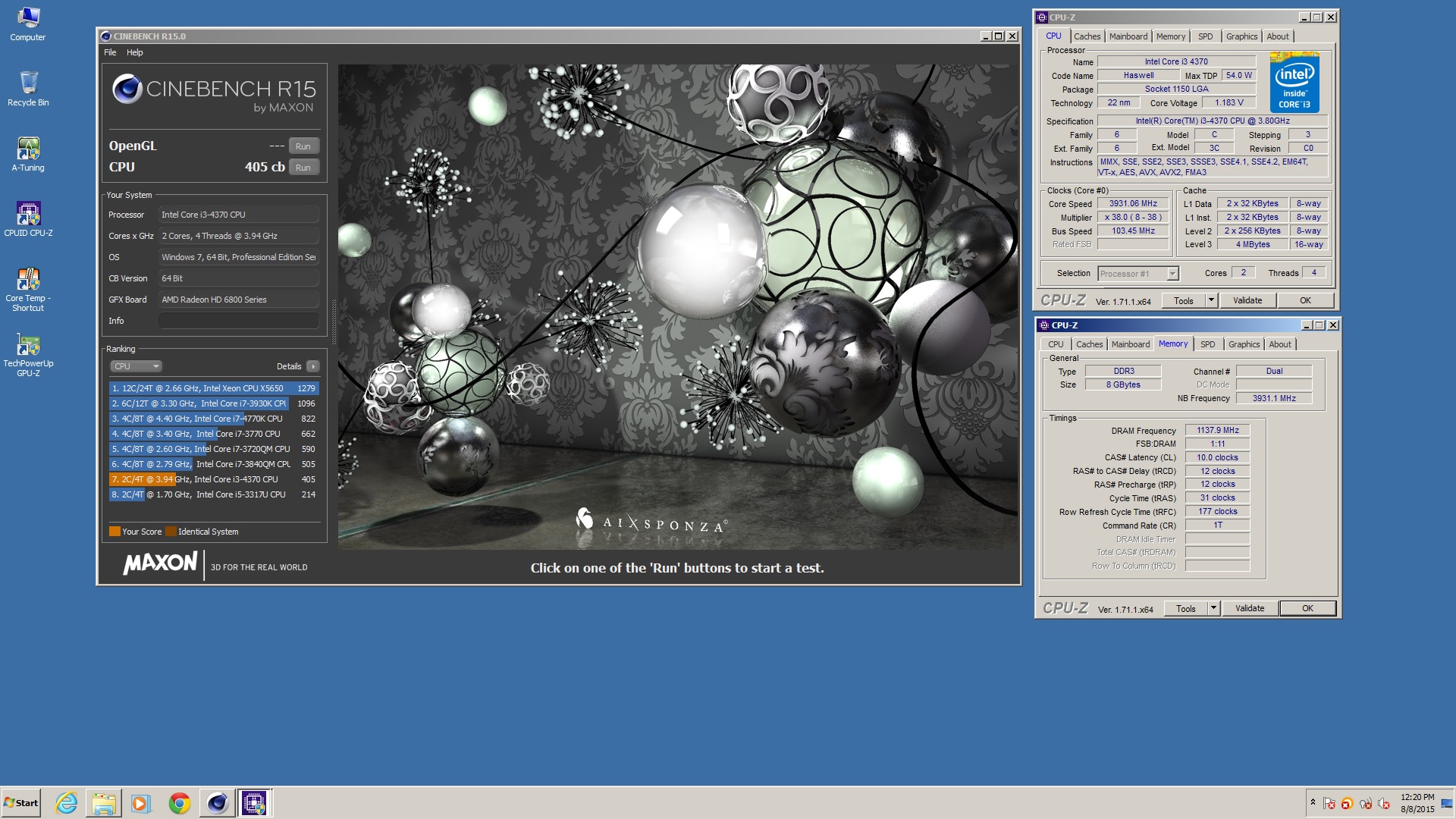Open the Help menu in Cinebench
Screen dimensions: 1456x819
(x=134, y=52)
